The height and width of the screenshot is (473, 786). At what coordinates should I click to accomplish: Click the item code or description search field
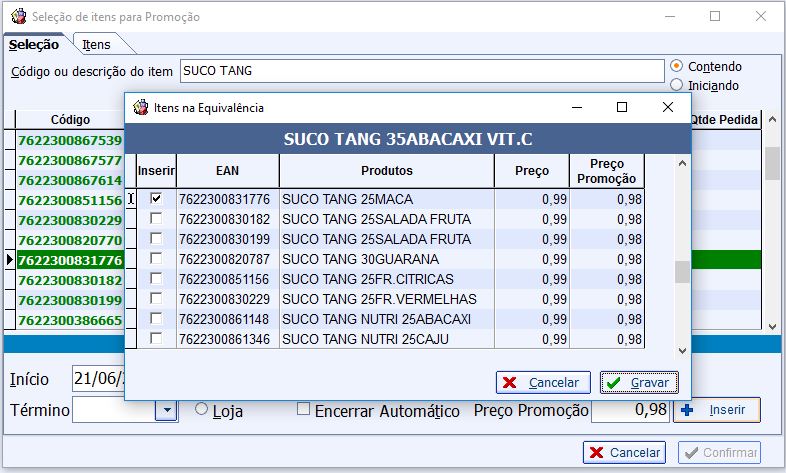click(x=422, y=71)
